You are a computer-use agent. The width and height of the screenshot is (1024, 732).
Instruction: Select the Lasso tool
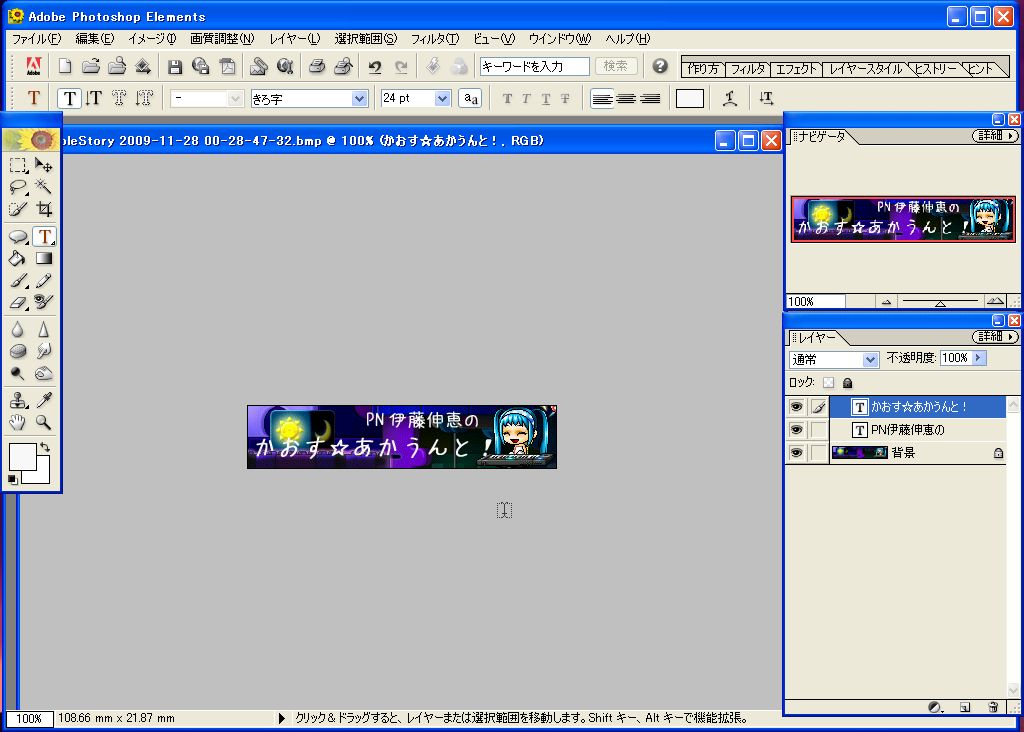pyautogui.click(x=18, y=187)
